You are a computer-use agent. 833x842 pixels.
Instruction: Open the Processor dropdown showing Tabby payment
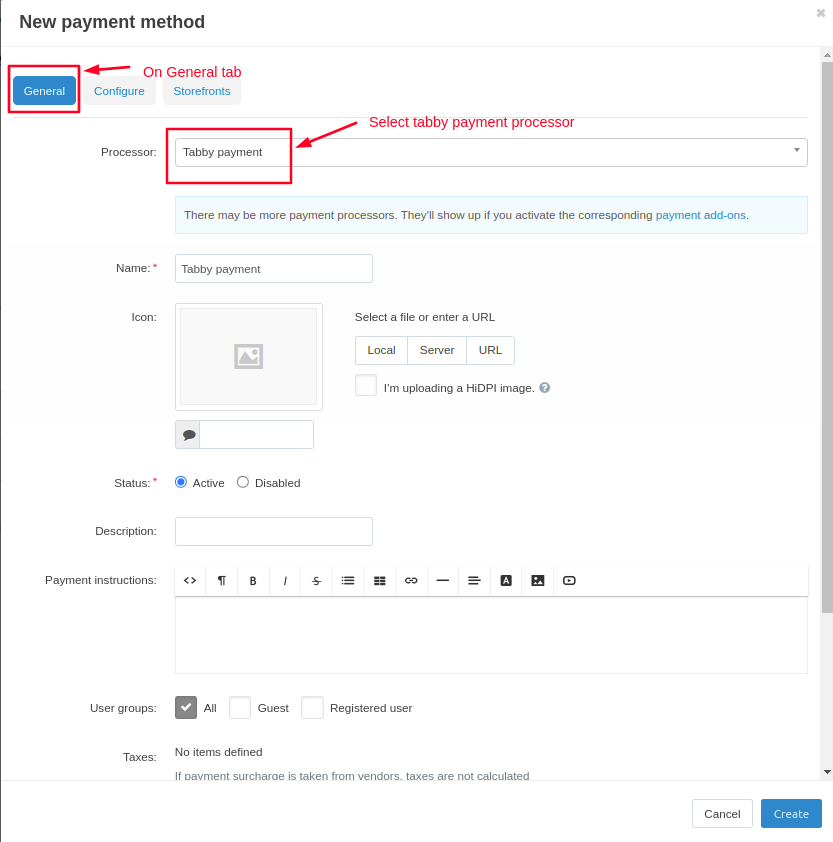tap(491, 153)
